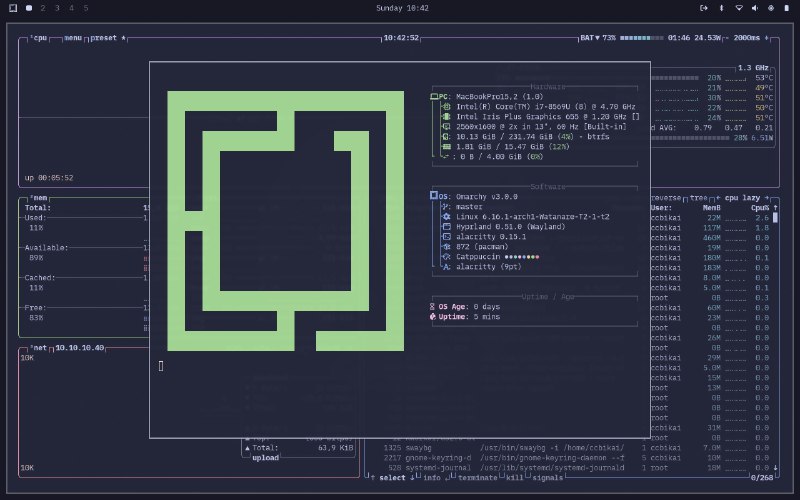Cycle the btop preset option
The width and height of the screenshot is (800, 500).
pyautogui.click(x=105, y=38)
